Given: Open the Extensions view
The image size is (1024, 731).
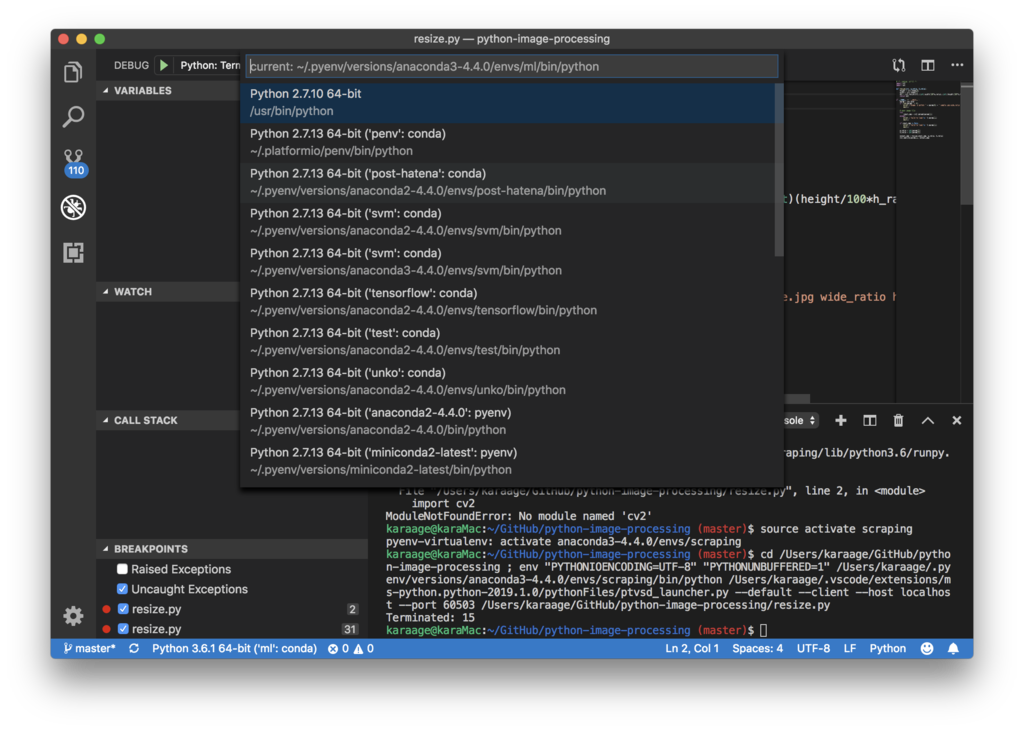Looking at the screenshot, I should click(73, 252).
